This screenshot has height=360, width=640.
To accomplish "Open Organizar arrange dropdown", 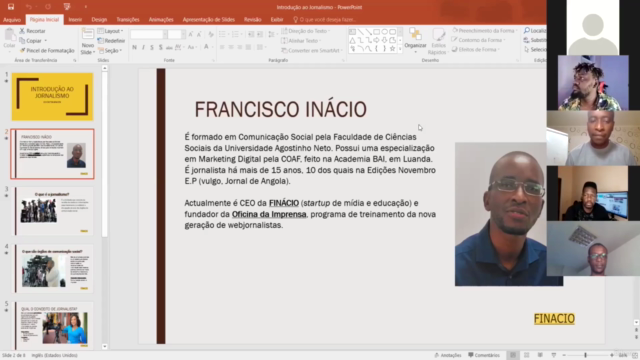I will point(415,41).
